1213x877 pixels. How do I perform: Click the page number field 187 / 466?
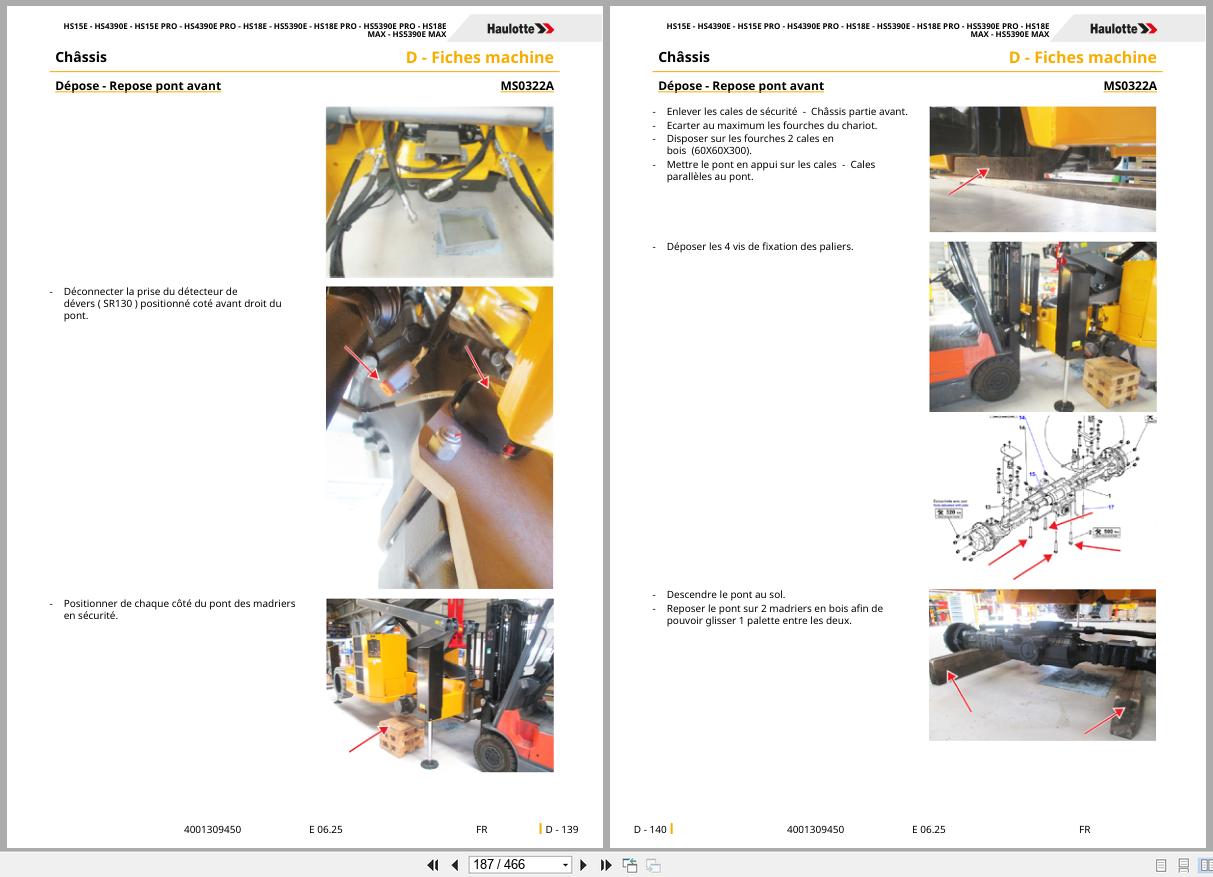coord(514,865)
